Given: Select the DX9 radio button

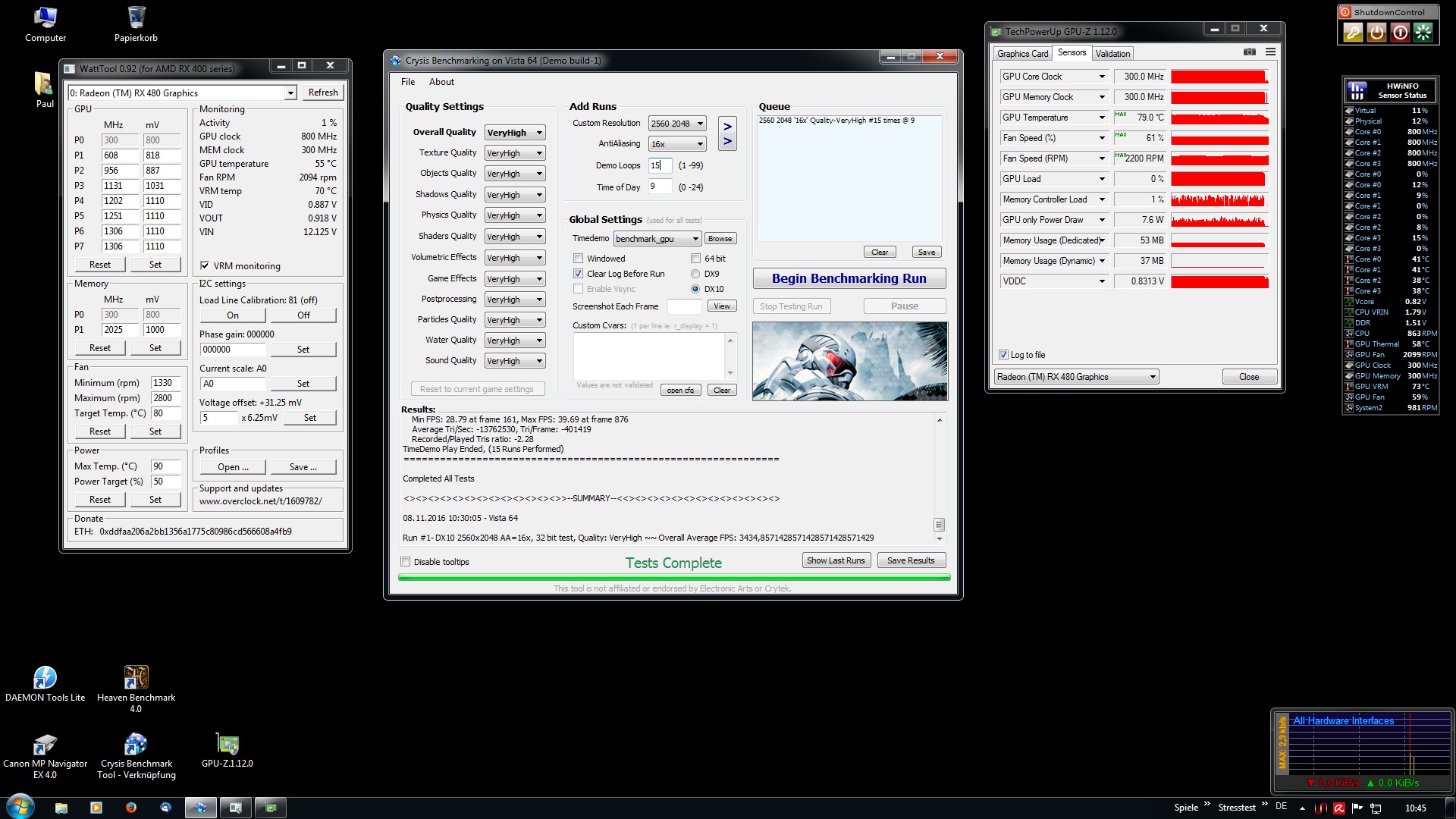Looking at the screenshot, I should pos(695,274).
